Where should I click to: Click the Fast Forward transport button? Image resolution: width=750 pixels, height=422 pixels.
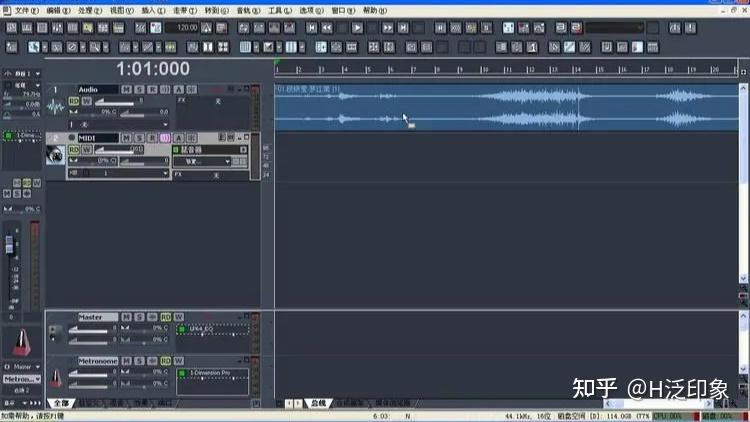(387, 28)
